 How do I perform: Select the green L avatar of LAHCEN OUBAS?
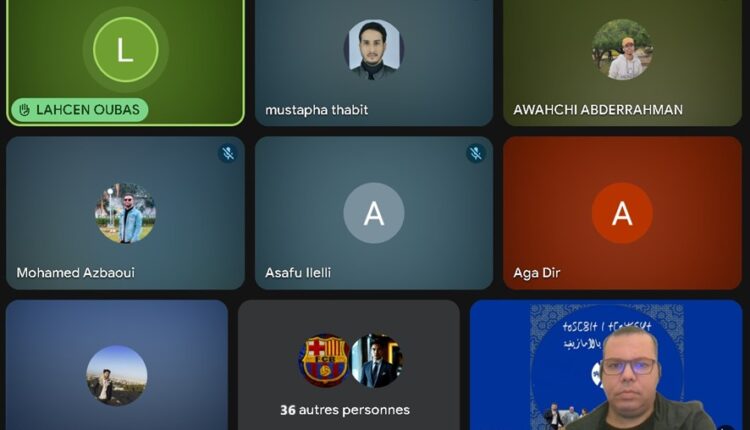pos(125,49)
